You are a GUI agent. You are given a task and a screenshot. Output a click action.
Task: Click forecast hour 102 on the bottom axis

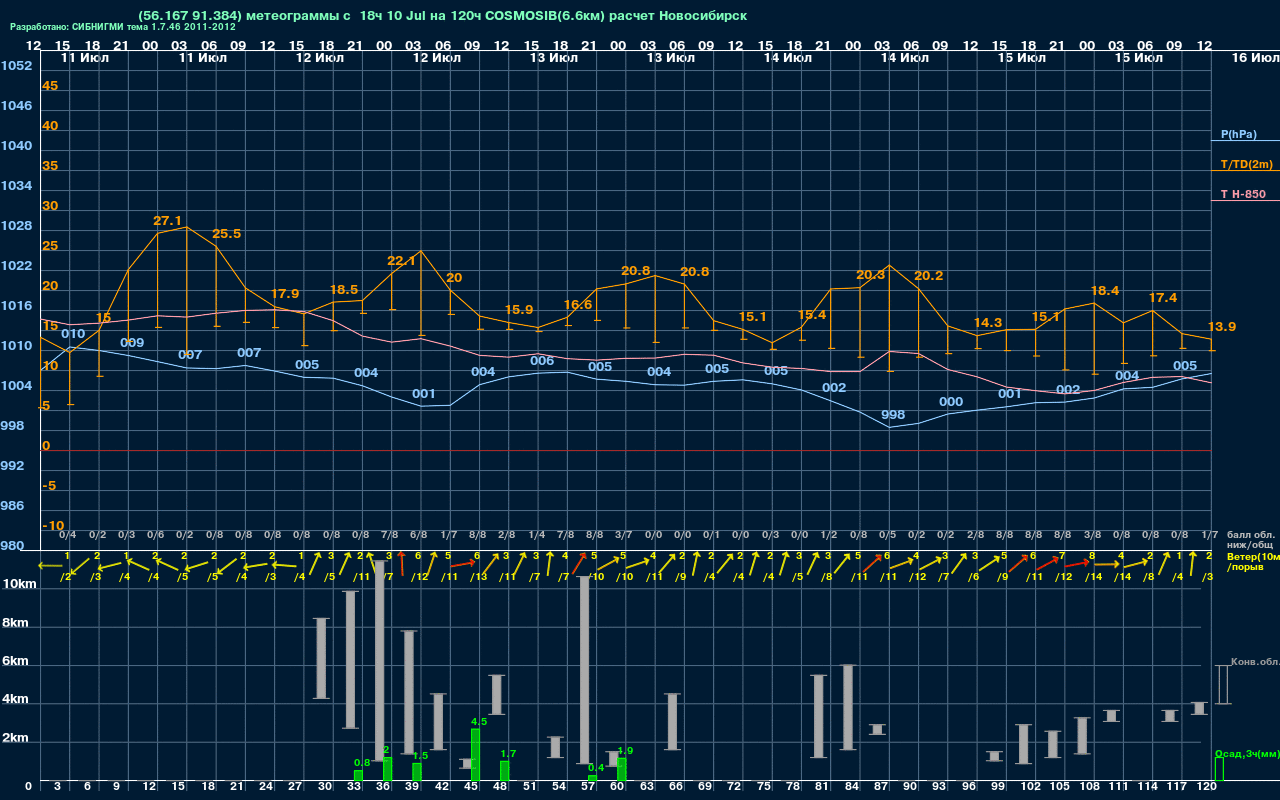(x=1031, y=788)
